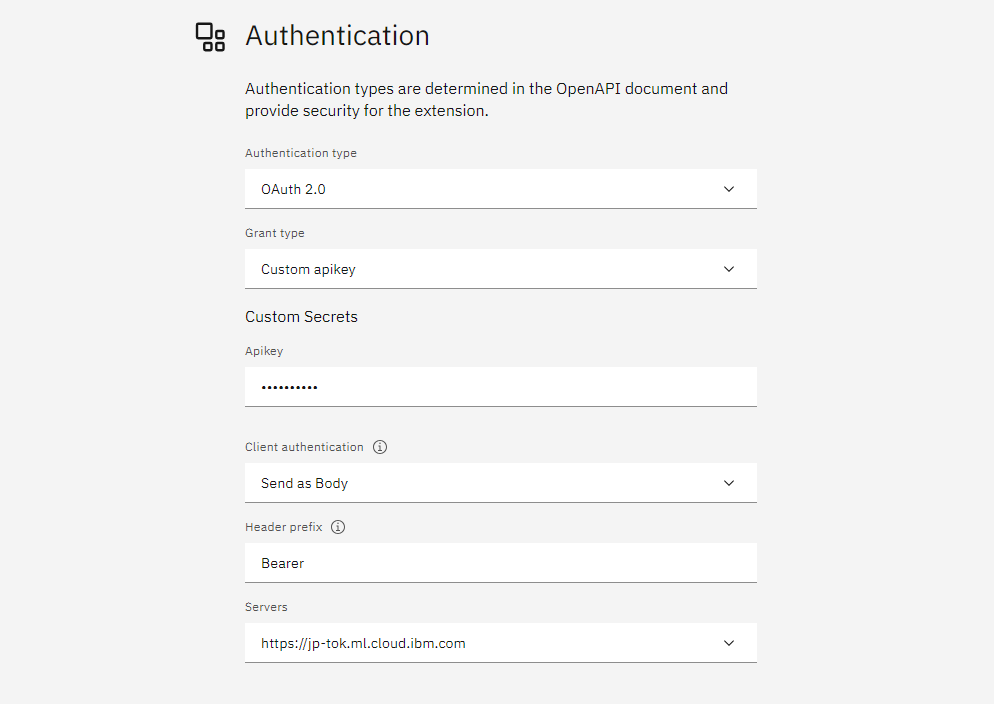Open the OAuth 2.0 authentication type dropdown
Screen dimensions: 994x704
pyautogui.click(x=500, y=189)
